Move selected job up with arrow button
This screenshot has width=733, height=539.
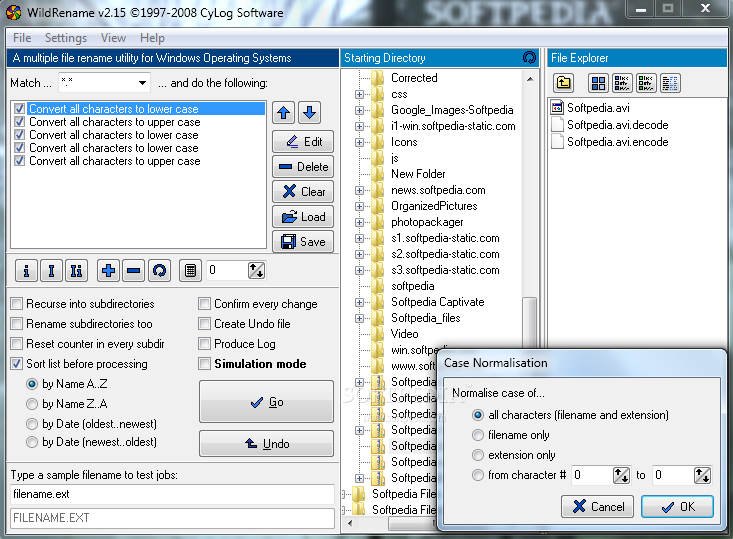pos(283,113)
